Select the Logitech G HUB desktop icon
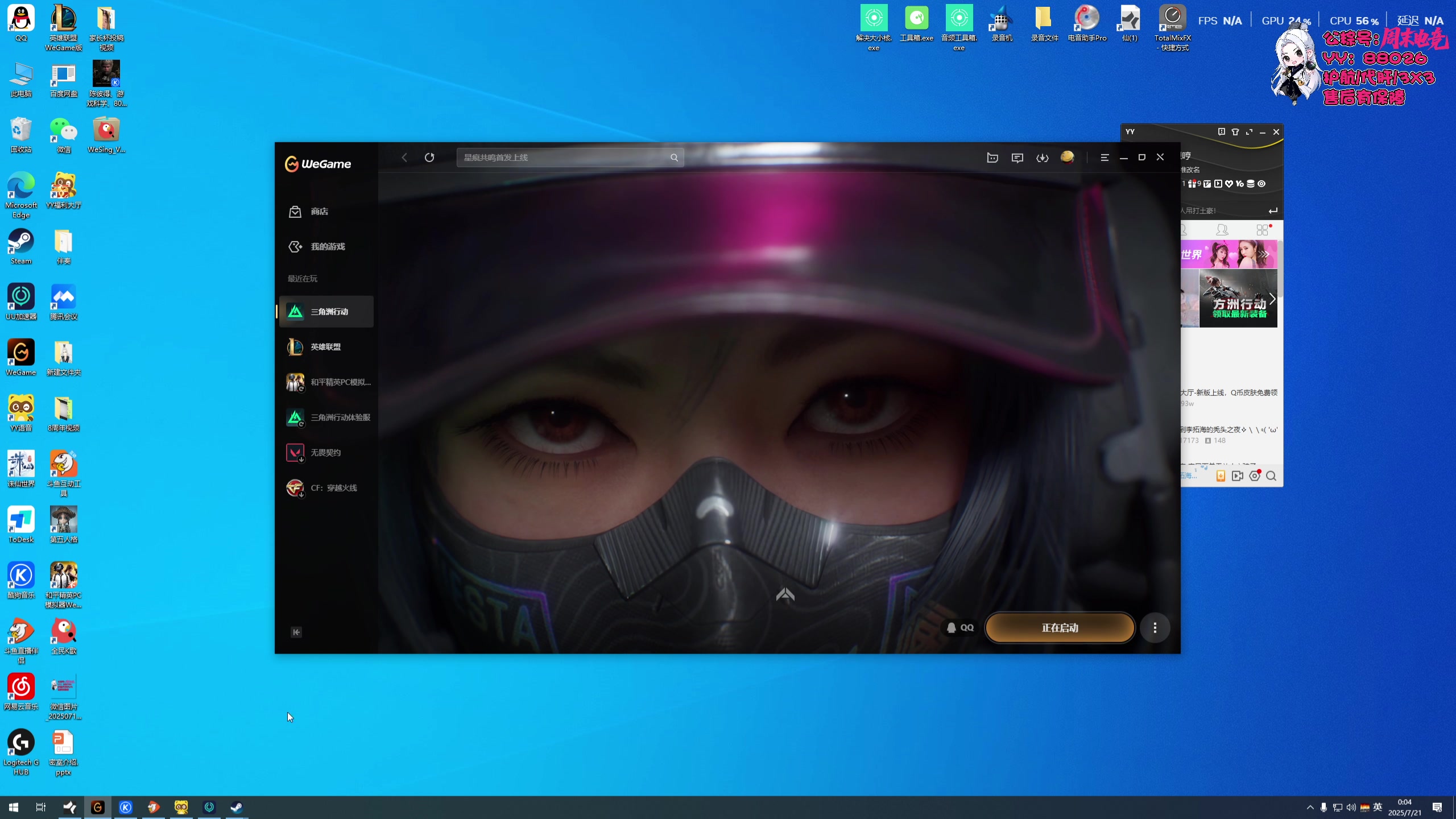Viewport: 1456px width, 819px height. [x=21, y=752]
